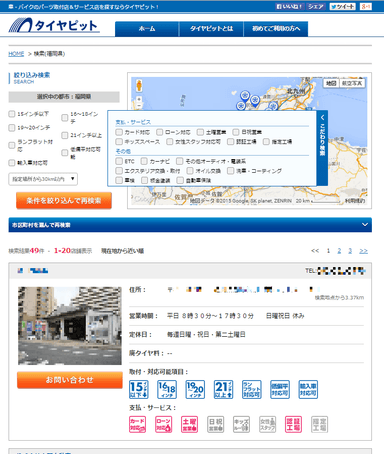Viewport: 384px width, 454px height.
Task: Click the Facebook Like button
Action: pyautogui.click(x=289, y=6)
